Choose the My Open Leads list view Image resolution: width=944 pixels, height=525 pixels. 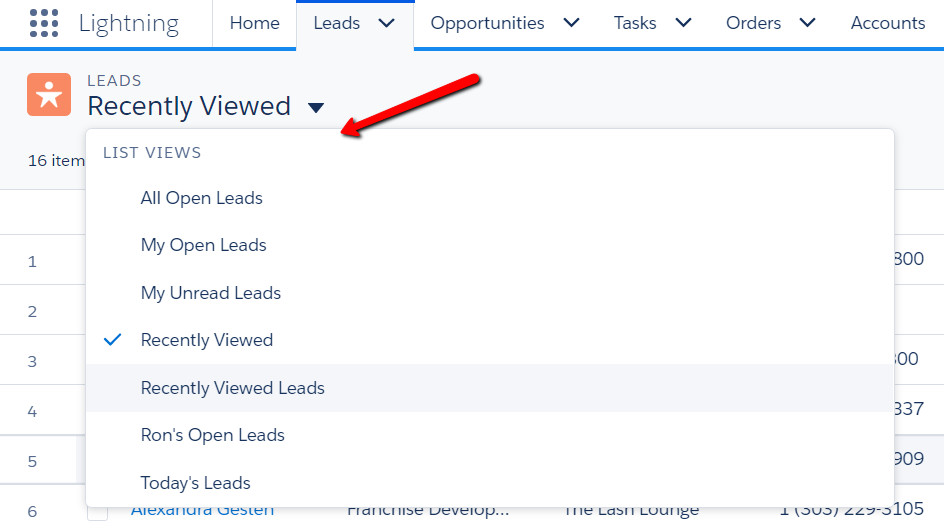coord(489,245)
